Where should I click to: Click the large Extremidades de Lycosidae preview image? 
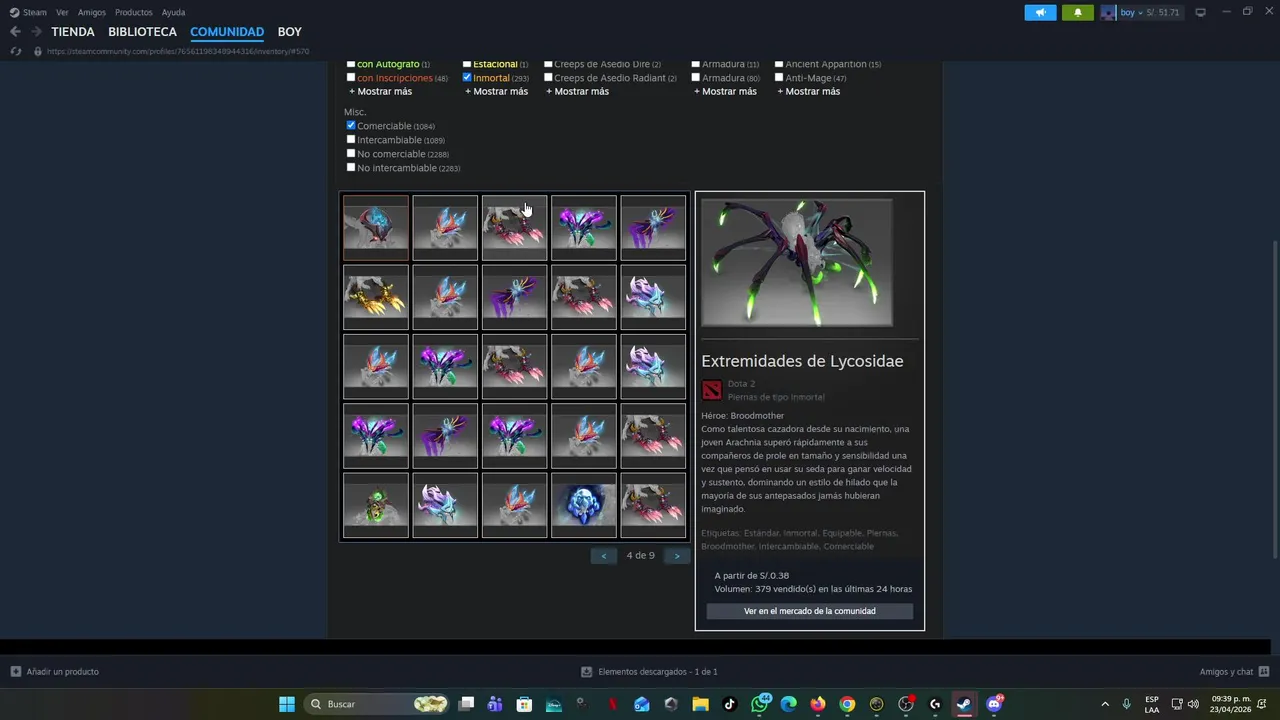point(797,262)
